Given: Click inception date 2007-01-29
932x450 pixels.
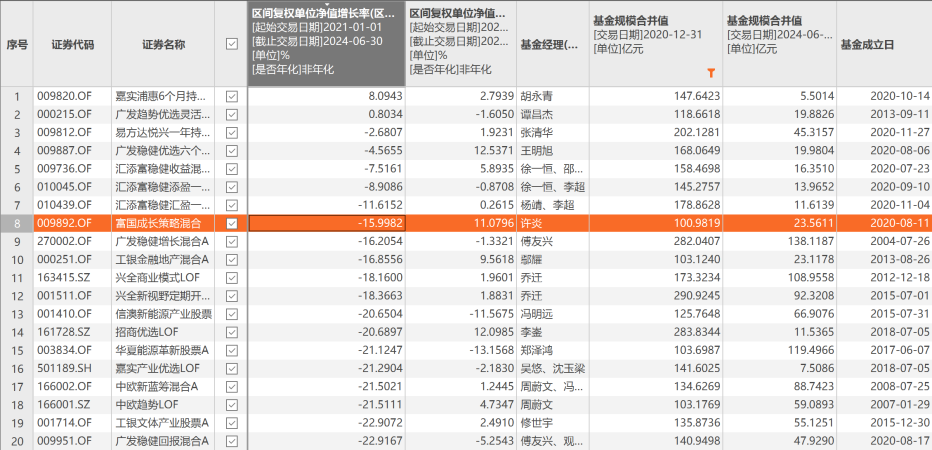Looking at the screenshot, I should (899, 405).
